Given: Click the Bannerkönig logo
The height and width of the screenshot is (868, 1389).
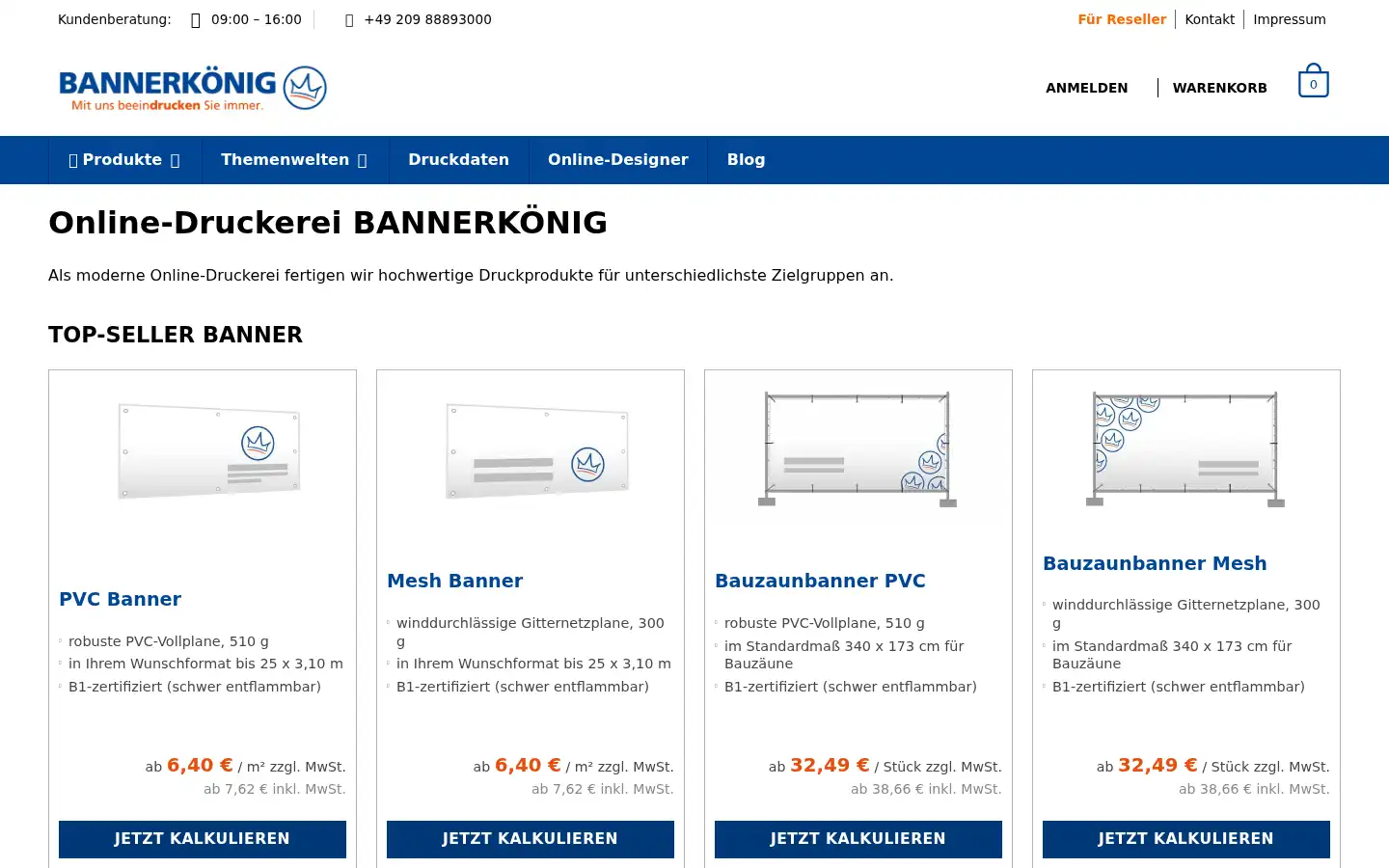Looking at the screenshot, I should coord(193,88).
